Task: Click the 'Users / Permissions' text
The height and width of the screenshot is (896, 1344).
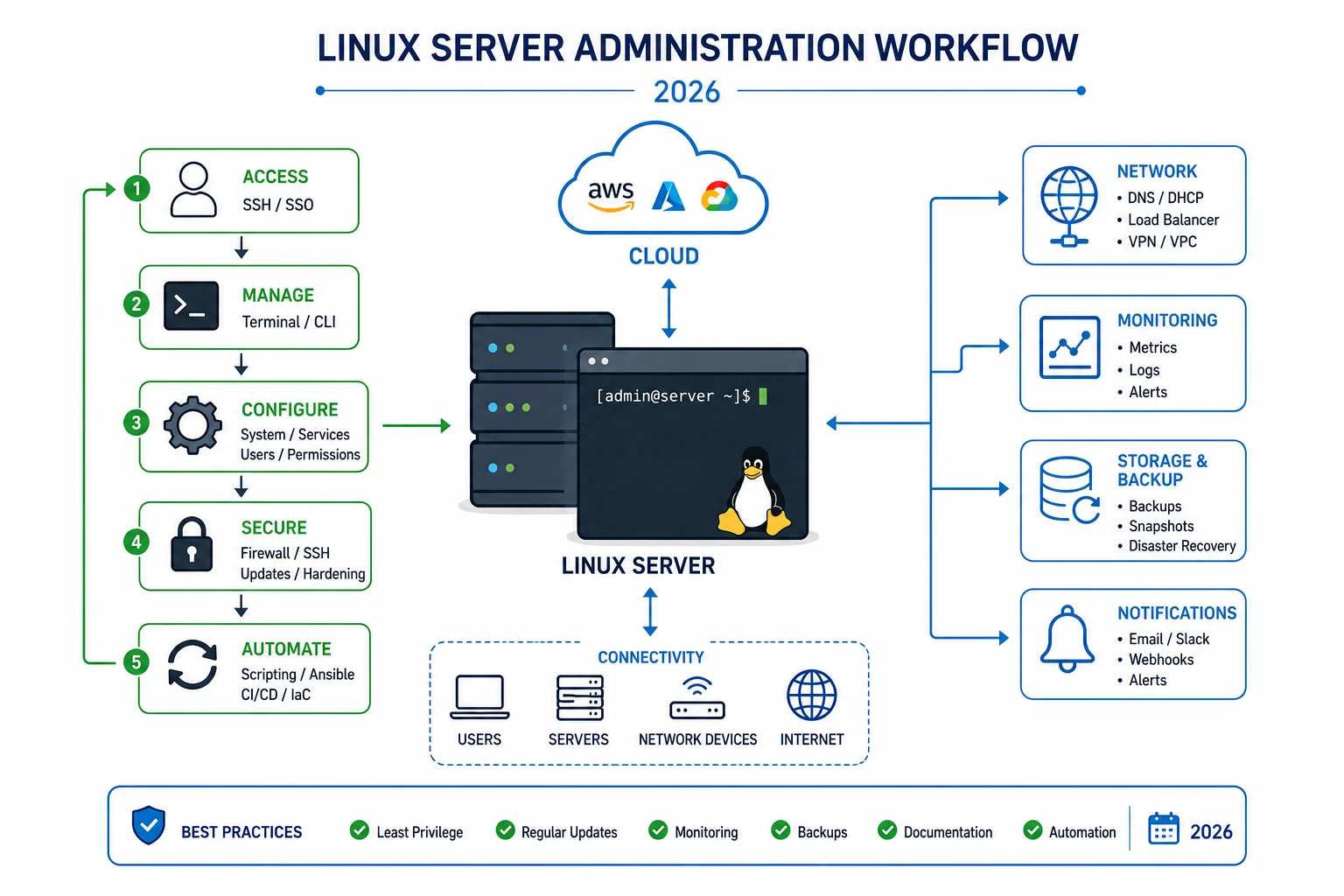Action: [300, 455]
